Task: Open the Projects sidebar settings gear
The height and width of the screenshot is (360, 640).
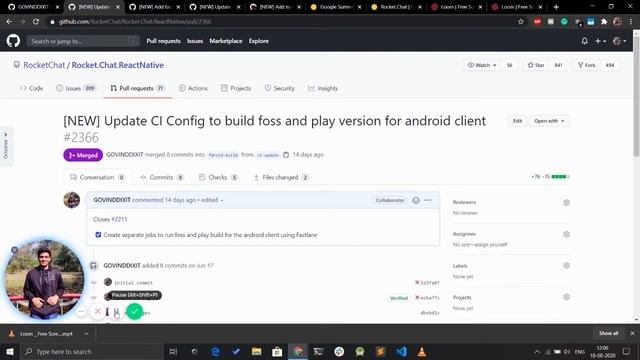Action: point(566,297)
